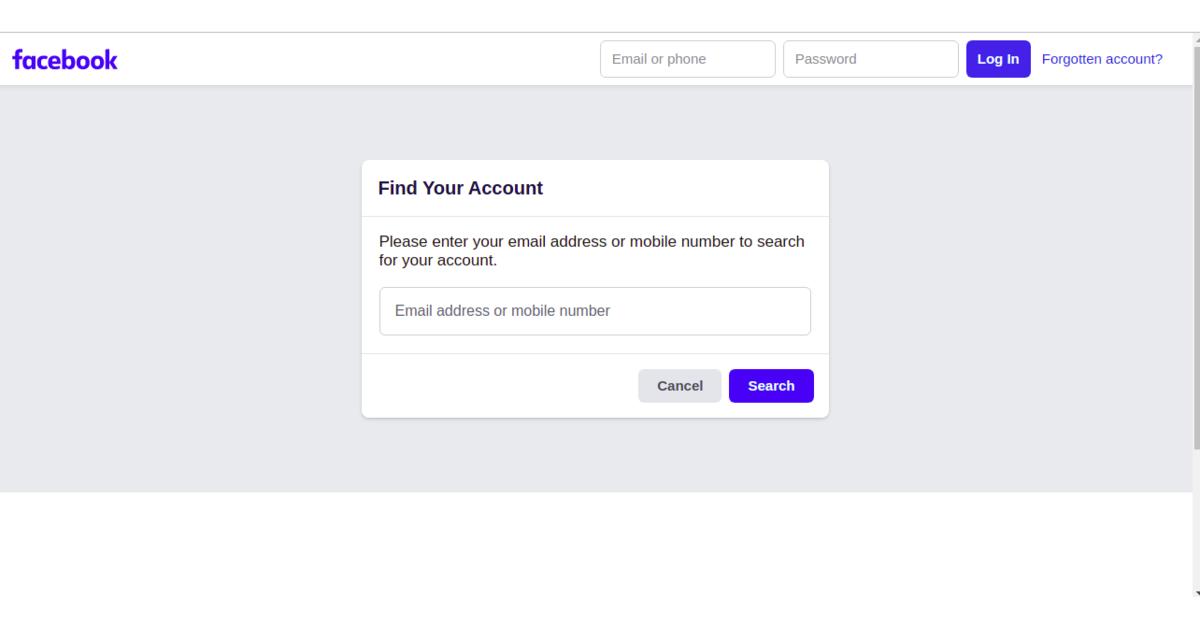Click the white footer area below gray section
Screen dimensions: 1200x628
click(x=600, y=543)
